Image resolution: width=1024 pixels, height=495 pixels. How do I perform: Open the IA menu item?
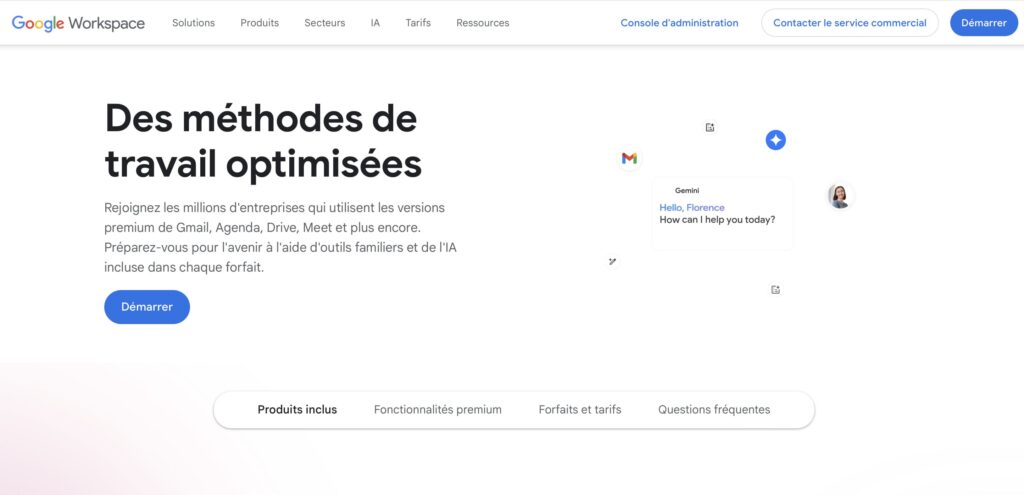[x=375, y=23]
